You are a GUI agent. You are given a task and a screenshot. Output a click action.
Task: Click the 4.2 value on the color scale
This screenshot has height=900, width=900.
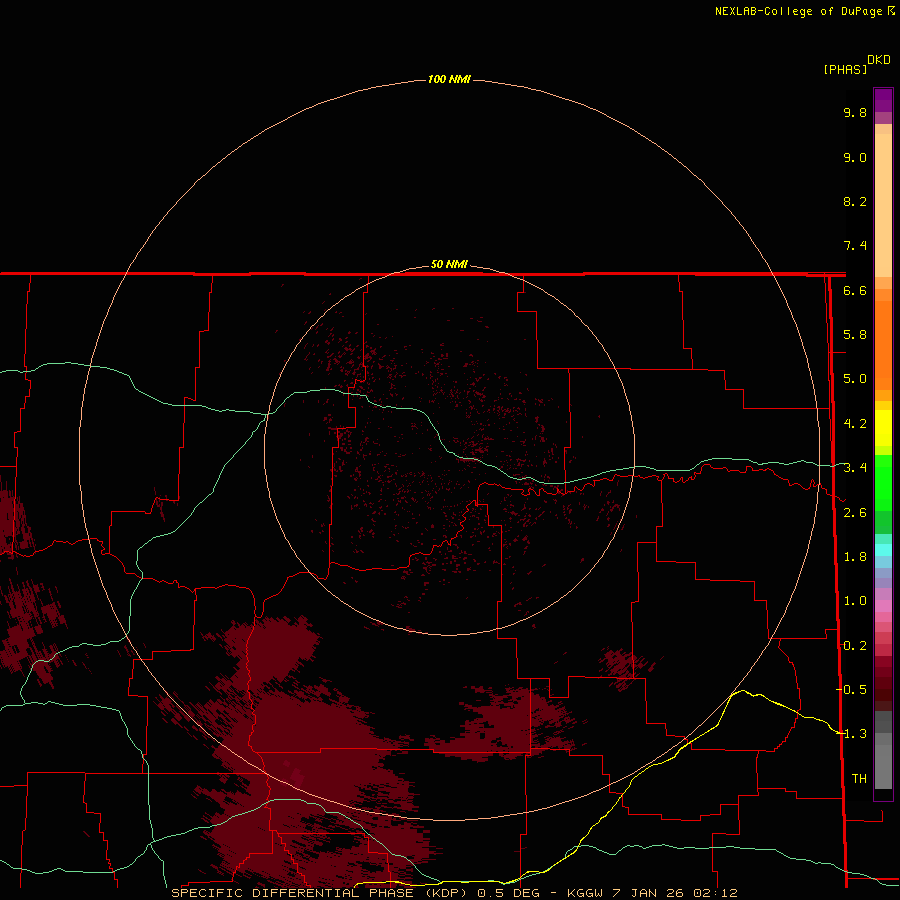pyautogui.click(x=855, y=424)
